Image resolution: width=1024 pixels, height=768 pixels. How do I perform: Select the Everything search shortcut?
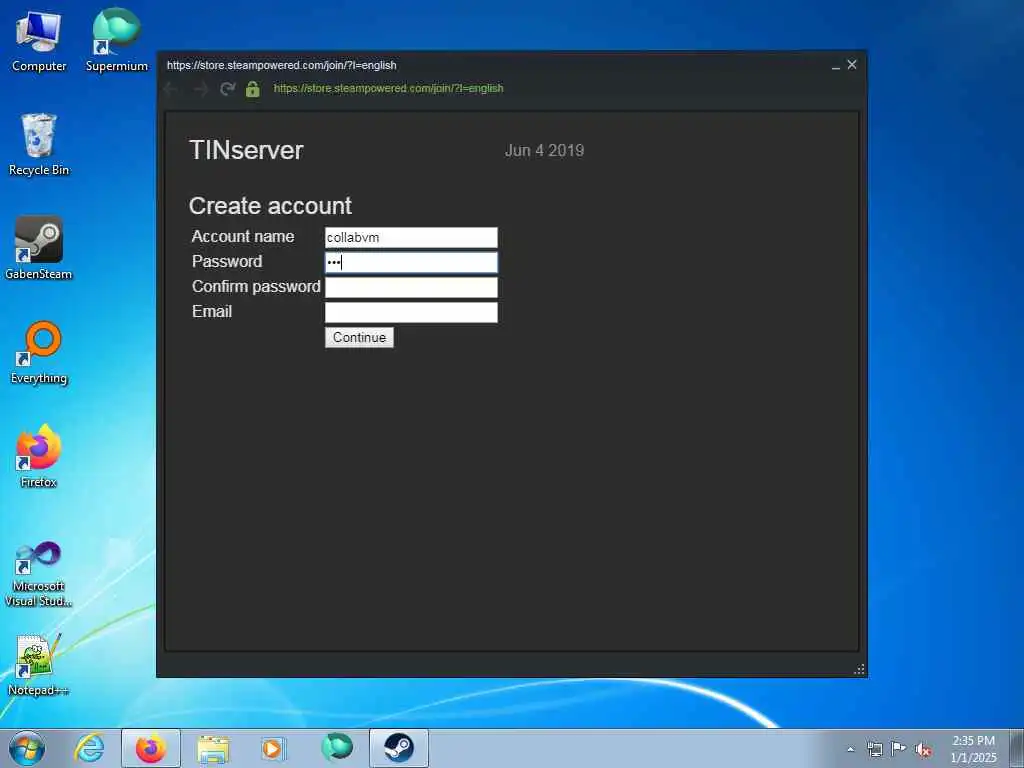pos(39,353)
